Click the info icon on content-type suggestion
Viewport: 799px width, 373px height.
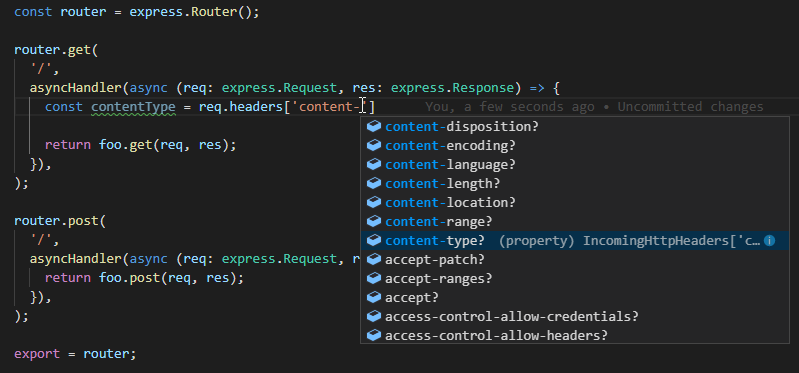tap(769, 241)
